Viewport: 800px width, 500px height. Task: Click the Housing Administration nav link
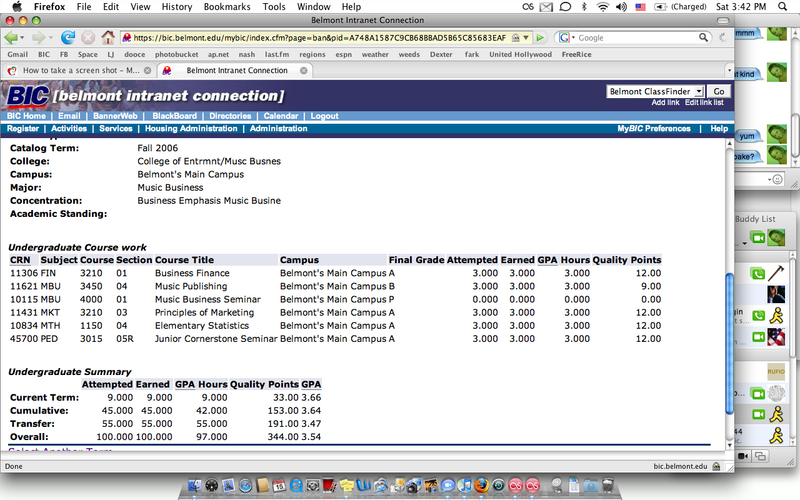tap(191, 129)
